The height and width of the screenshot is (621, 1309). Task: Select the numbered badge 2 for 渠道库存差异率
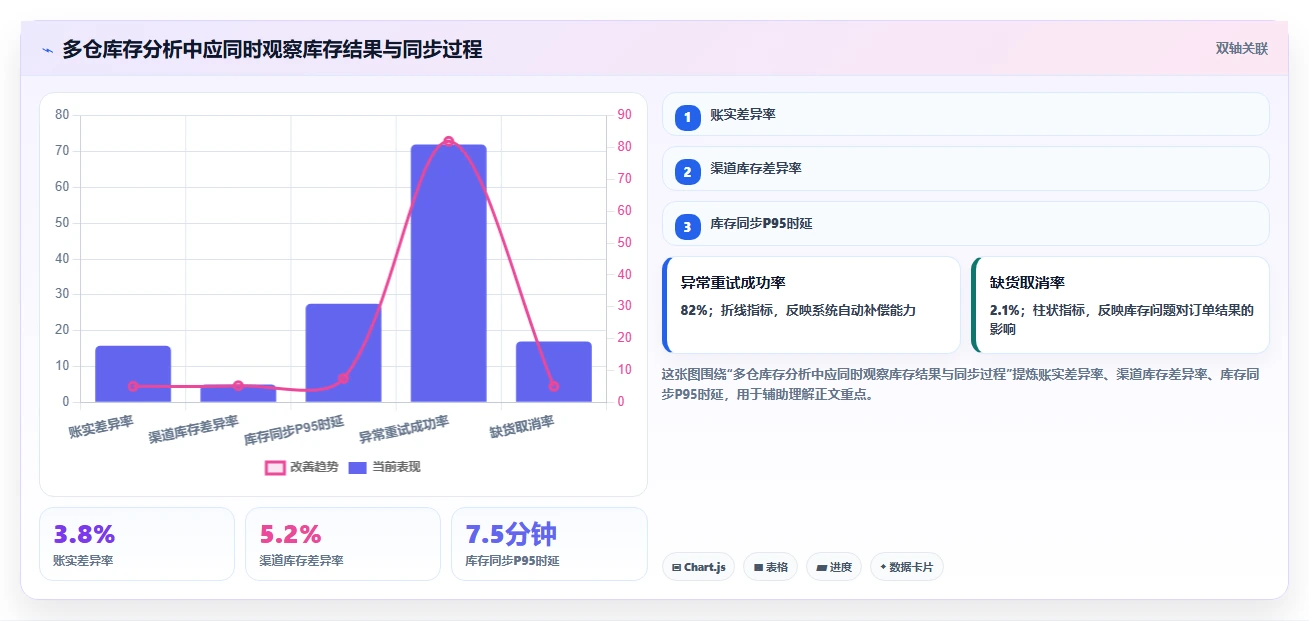[x=687, y=172]
